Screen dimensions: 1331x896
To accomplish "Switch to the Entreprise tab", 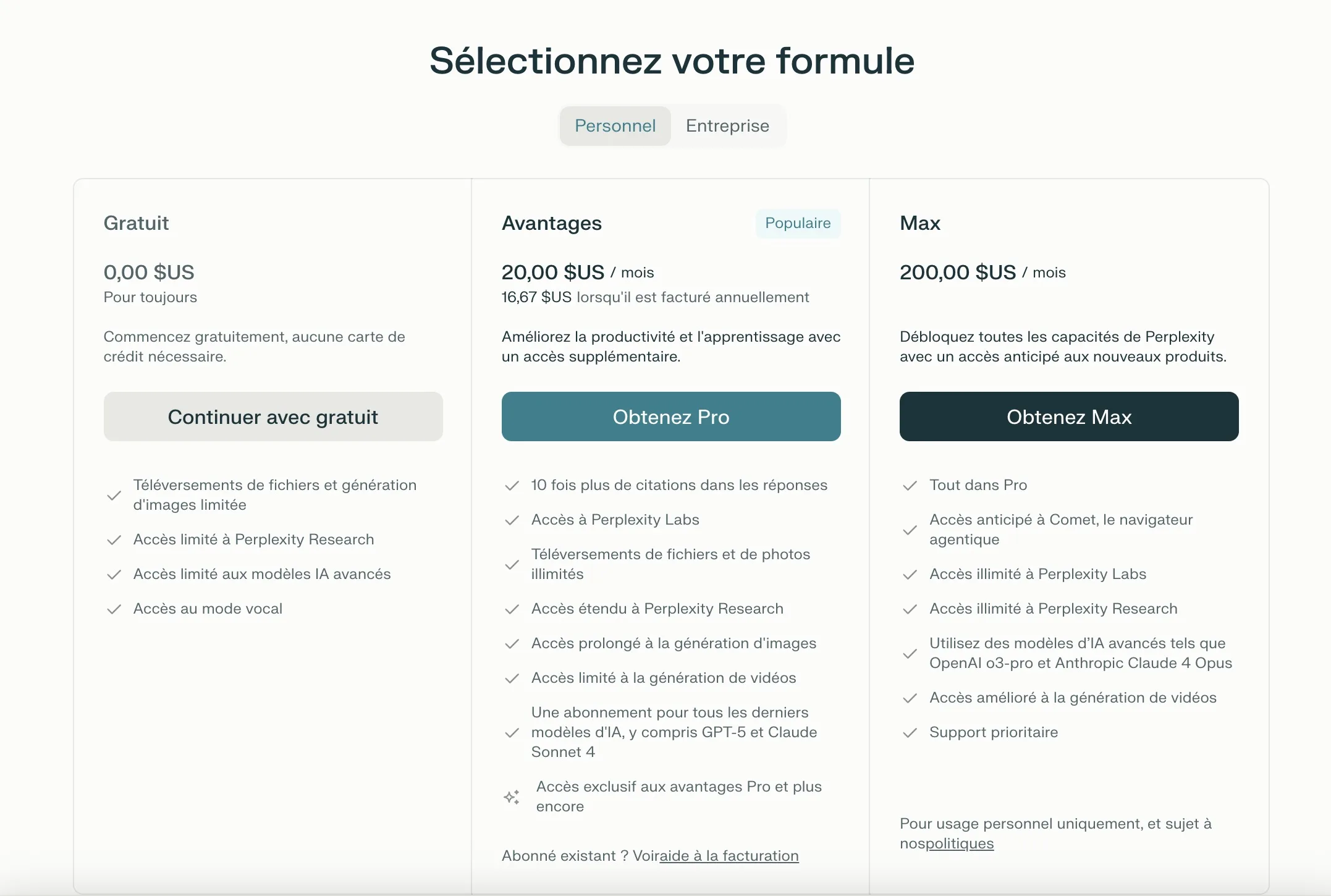I will coord(727,126).
